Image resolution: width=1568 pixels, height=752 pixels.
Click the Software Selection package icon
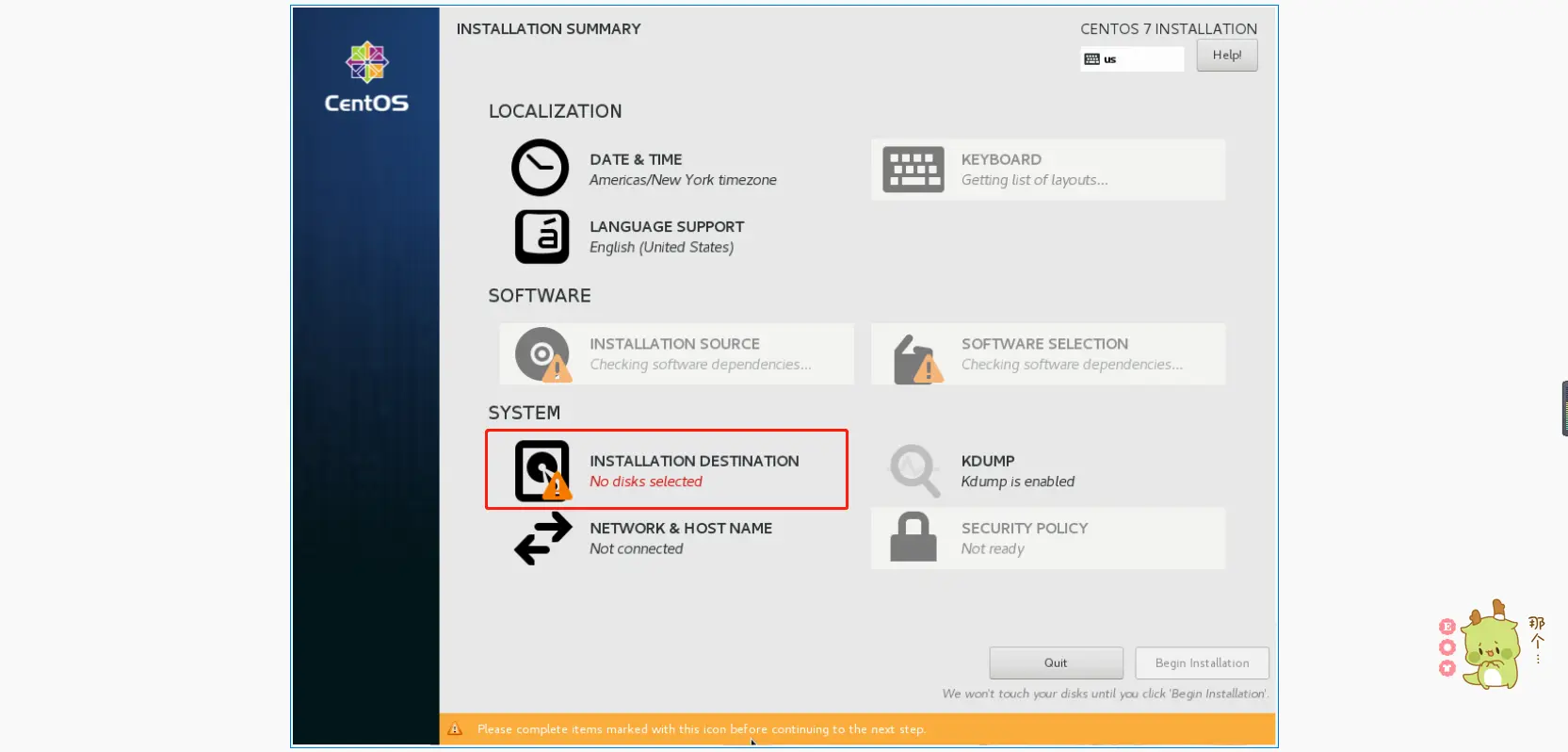[x=916, y=359]
